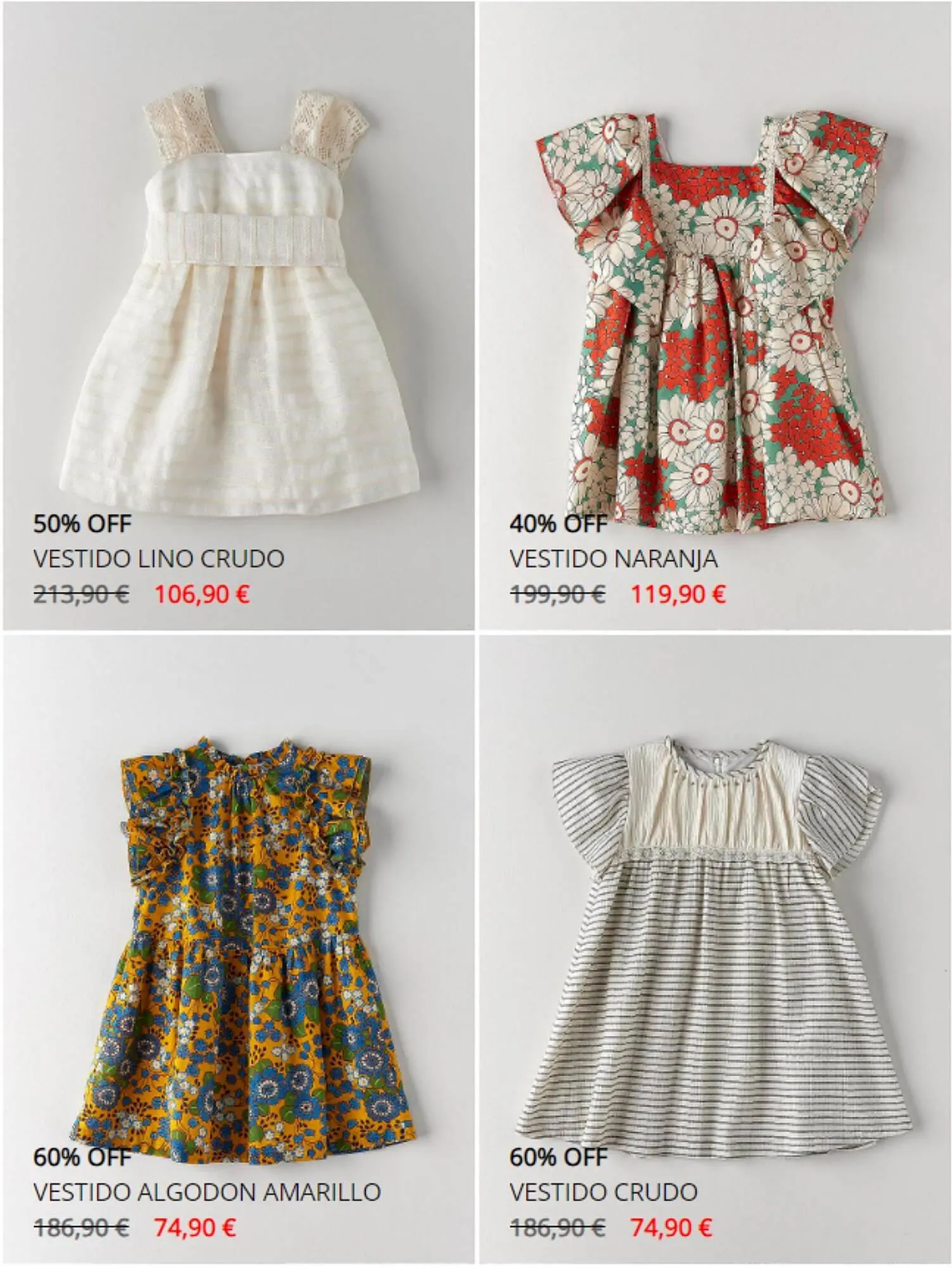Image resolution: width=952 pixels, height=1267 pixels.
Task: Click the sale price 106,90 €
Action: tap(203, 594)
